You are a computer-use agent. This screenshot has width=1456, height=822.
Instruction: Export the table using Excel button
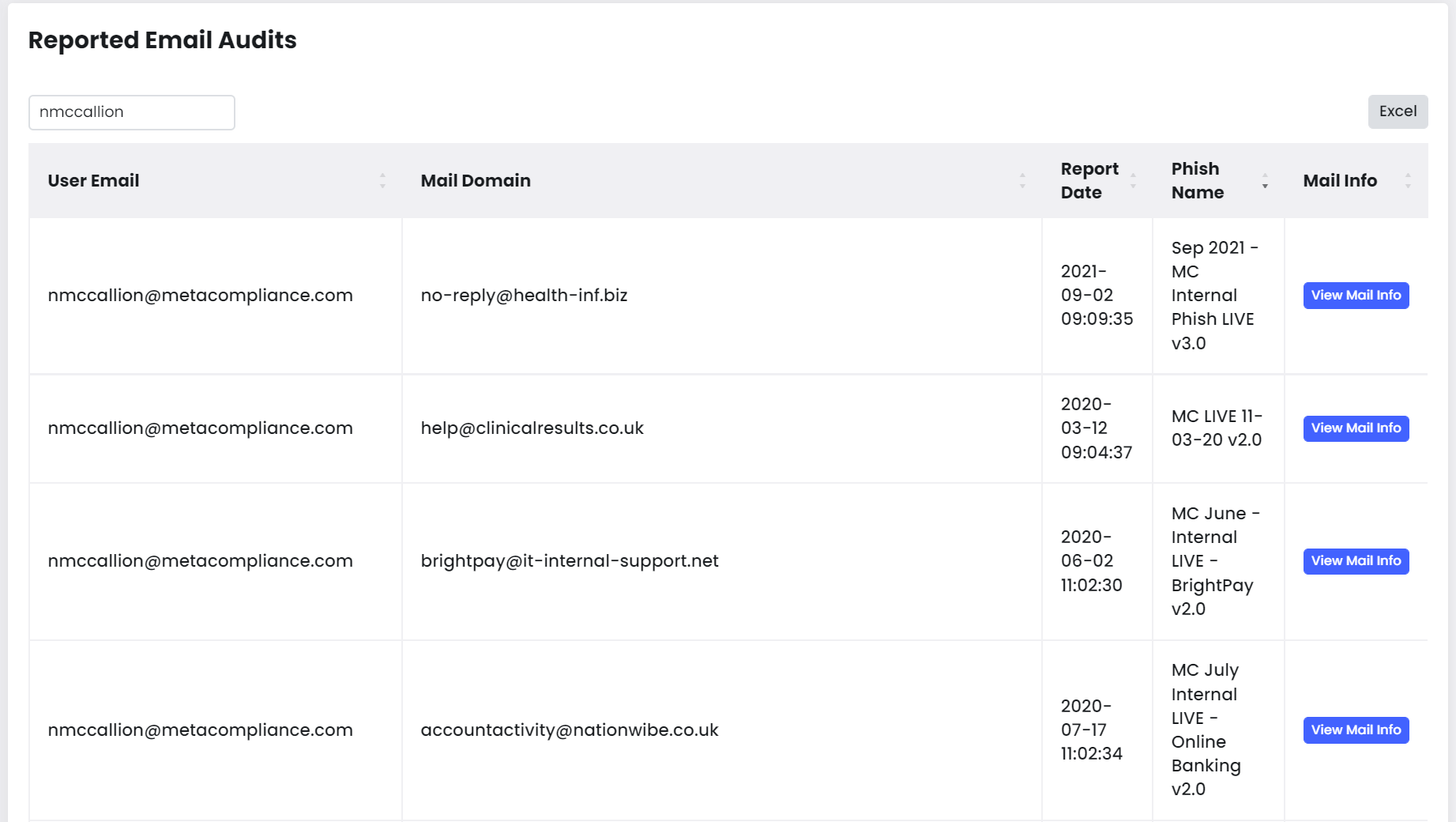1398,111
